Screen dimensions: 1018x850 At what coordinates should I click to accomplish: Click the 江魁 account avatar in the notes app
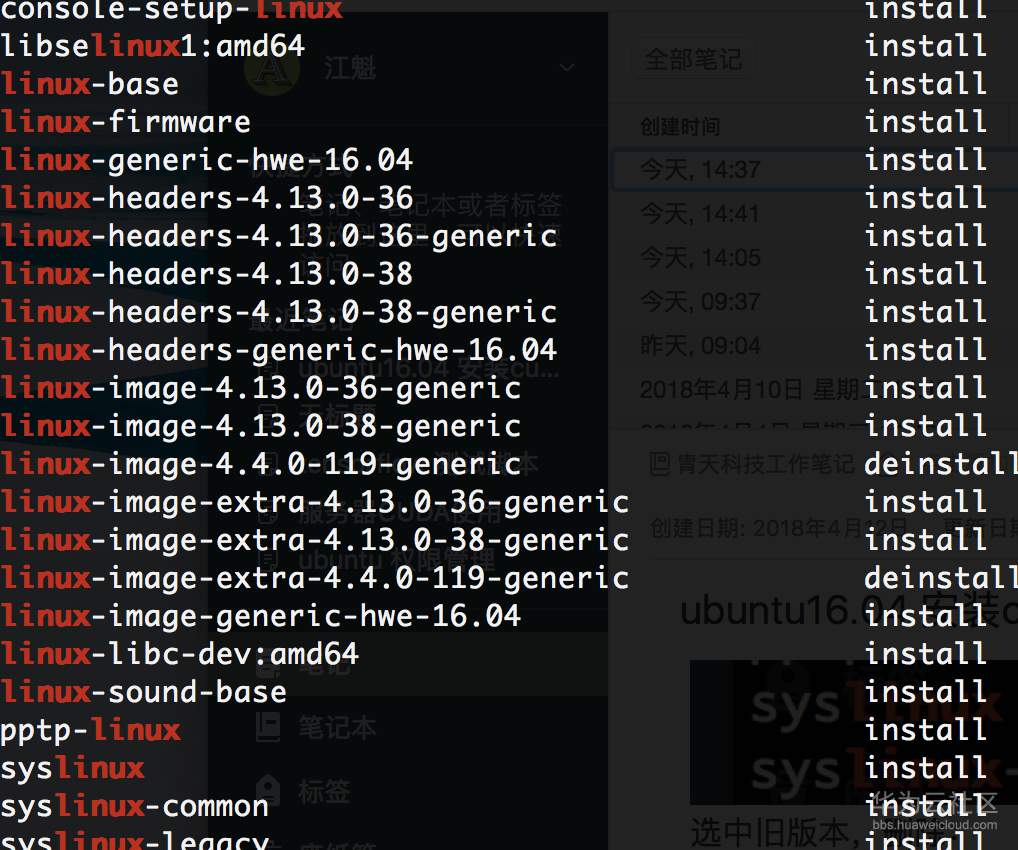(x=272, y=68)
